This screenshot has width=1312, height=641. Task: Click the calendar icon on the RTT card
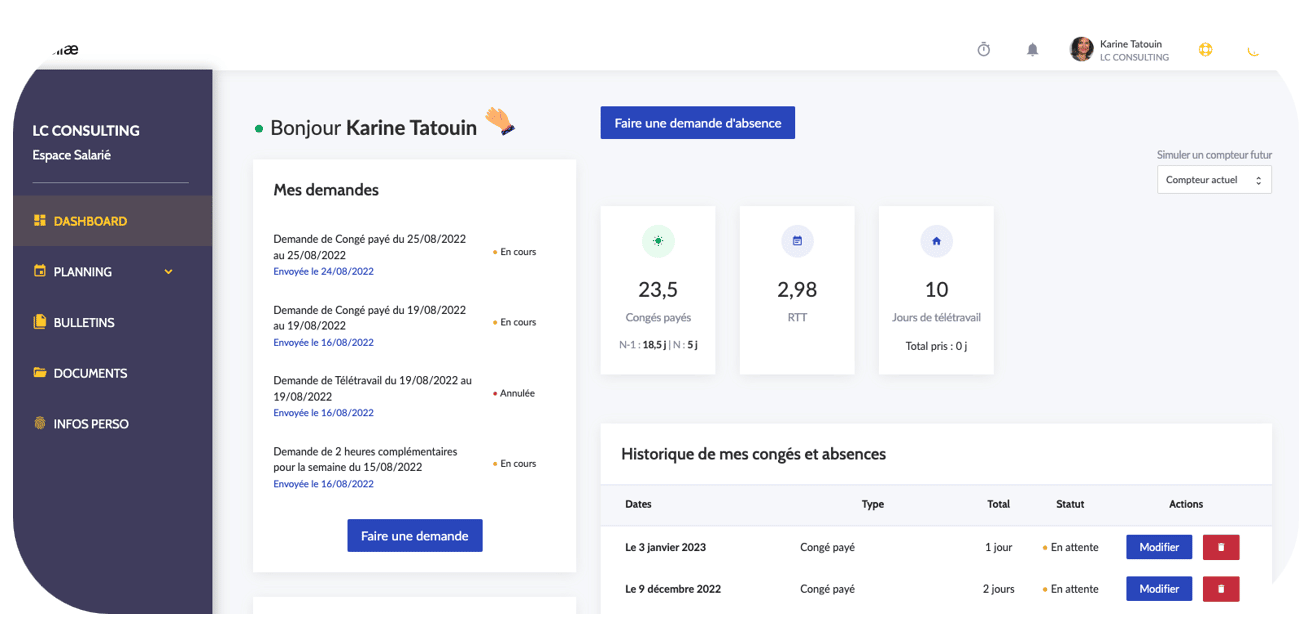pyautogui.click(x=797, y=241)
